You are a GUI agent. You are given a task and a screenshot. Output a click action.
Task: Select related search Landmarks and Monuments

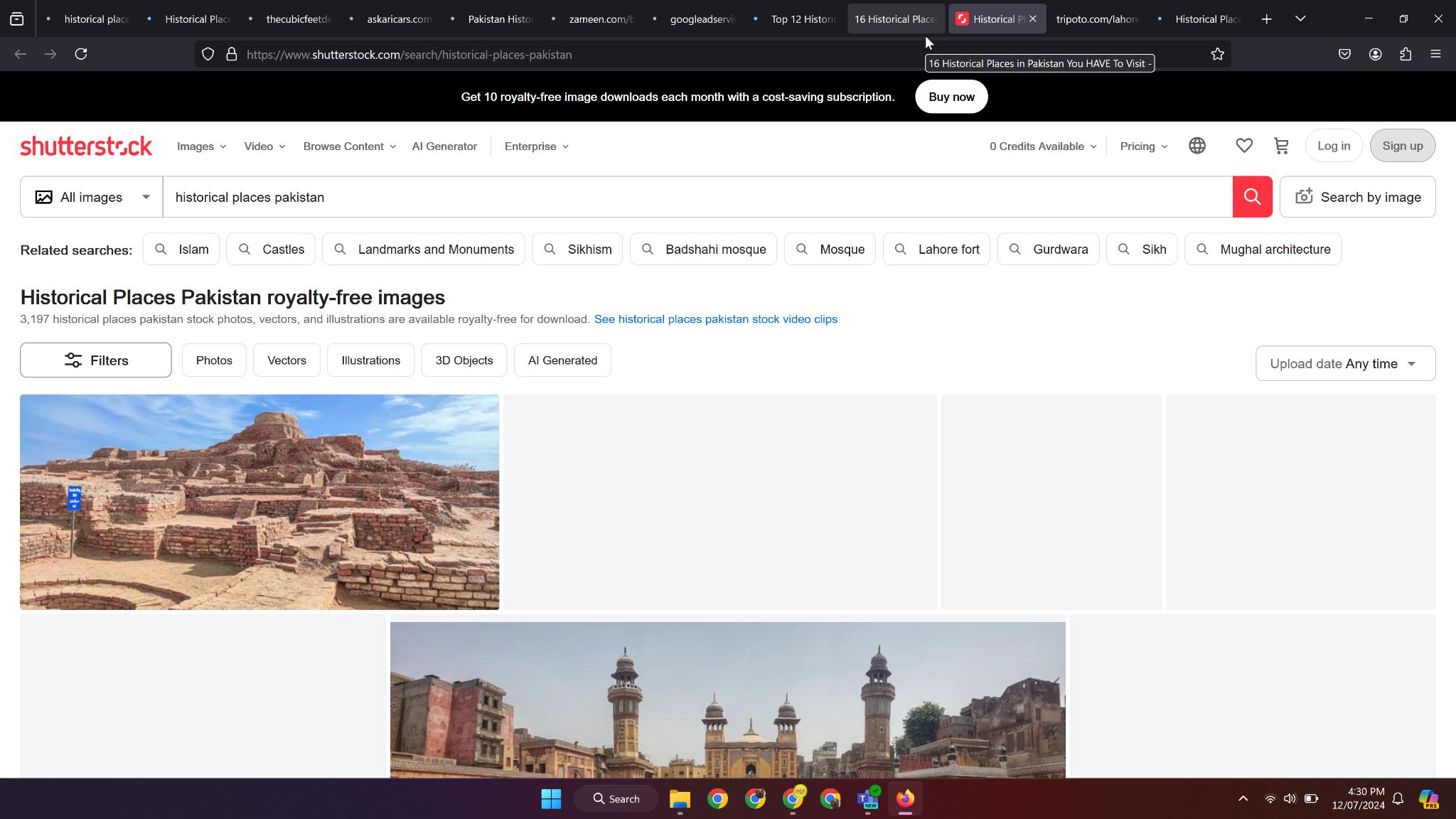point(424,250)
